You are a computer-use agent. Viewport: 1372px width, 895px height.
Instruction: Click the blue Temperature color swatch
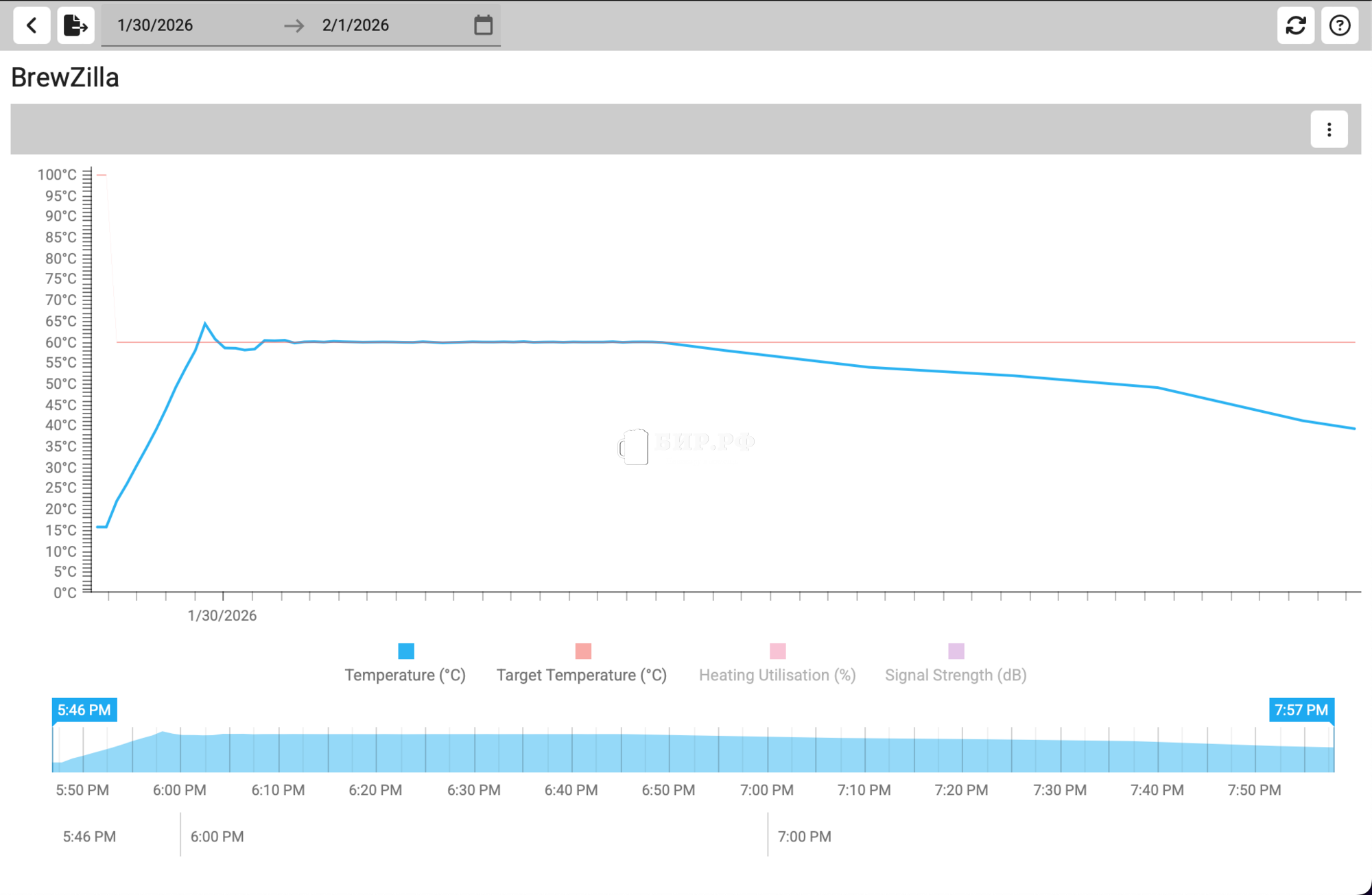(x=406, y=651)
